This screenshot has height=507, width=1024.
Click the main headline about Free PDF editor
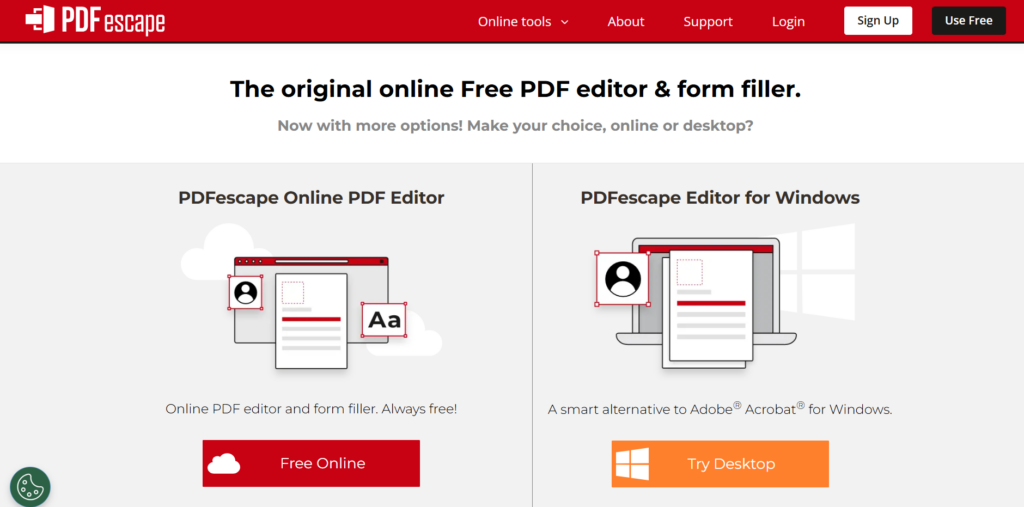click(x=515, y=90)
